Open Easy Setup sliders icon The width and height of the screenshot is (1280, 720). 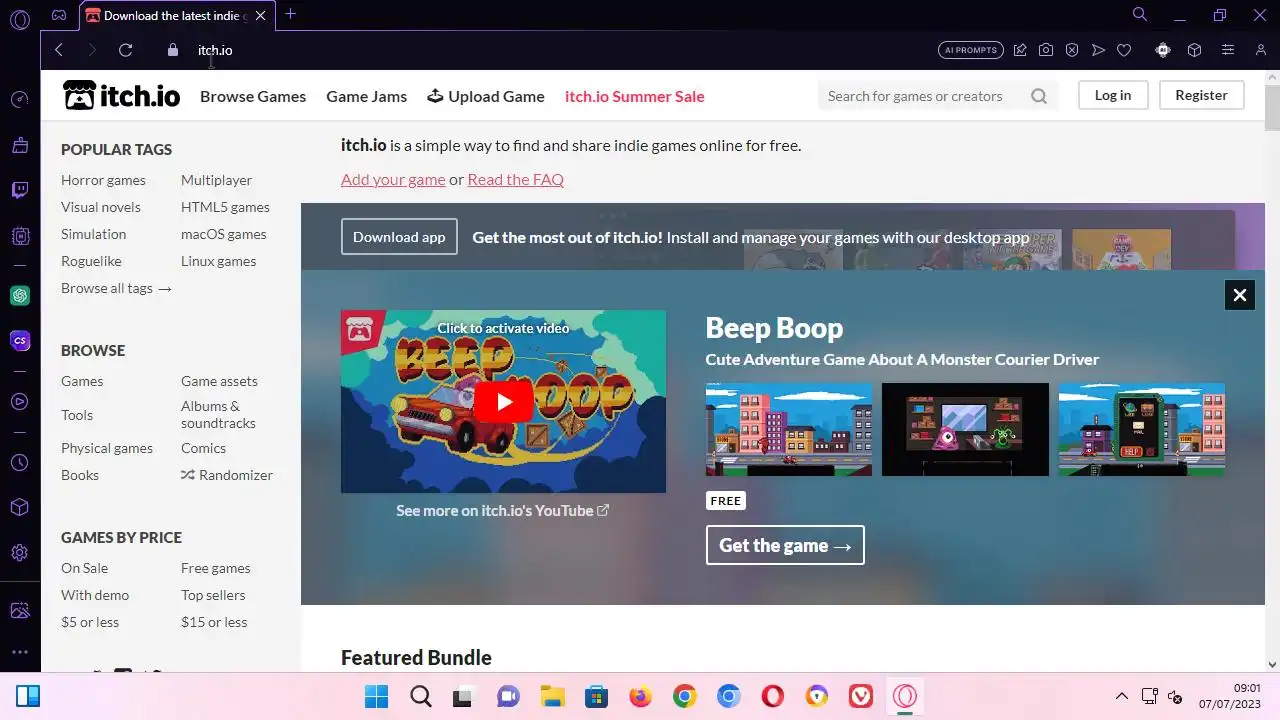click(1228, 50)
